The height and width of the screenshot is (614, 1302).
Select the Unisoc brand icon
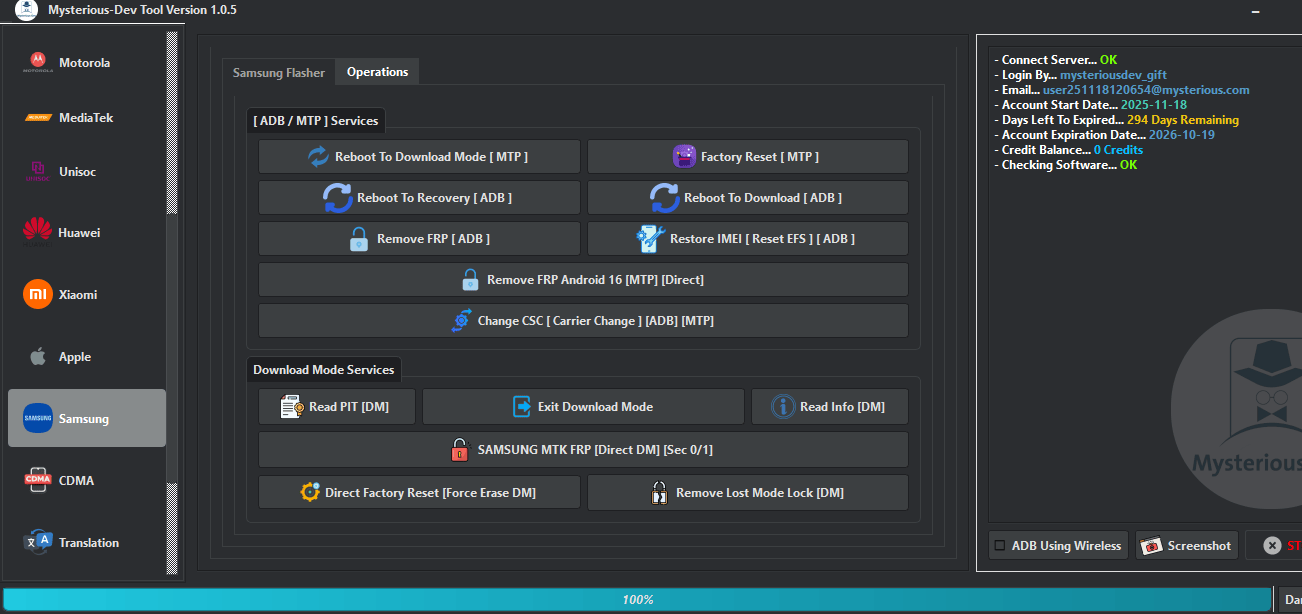pos(36,171)
